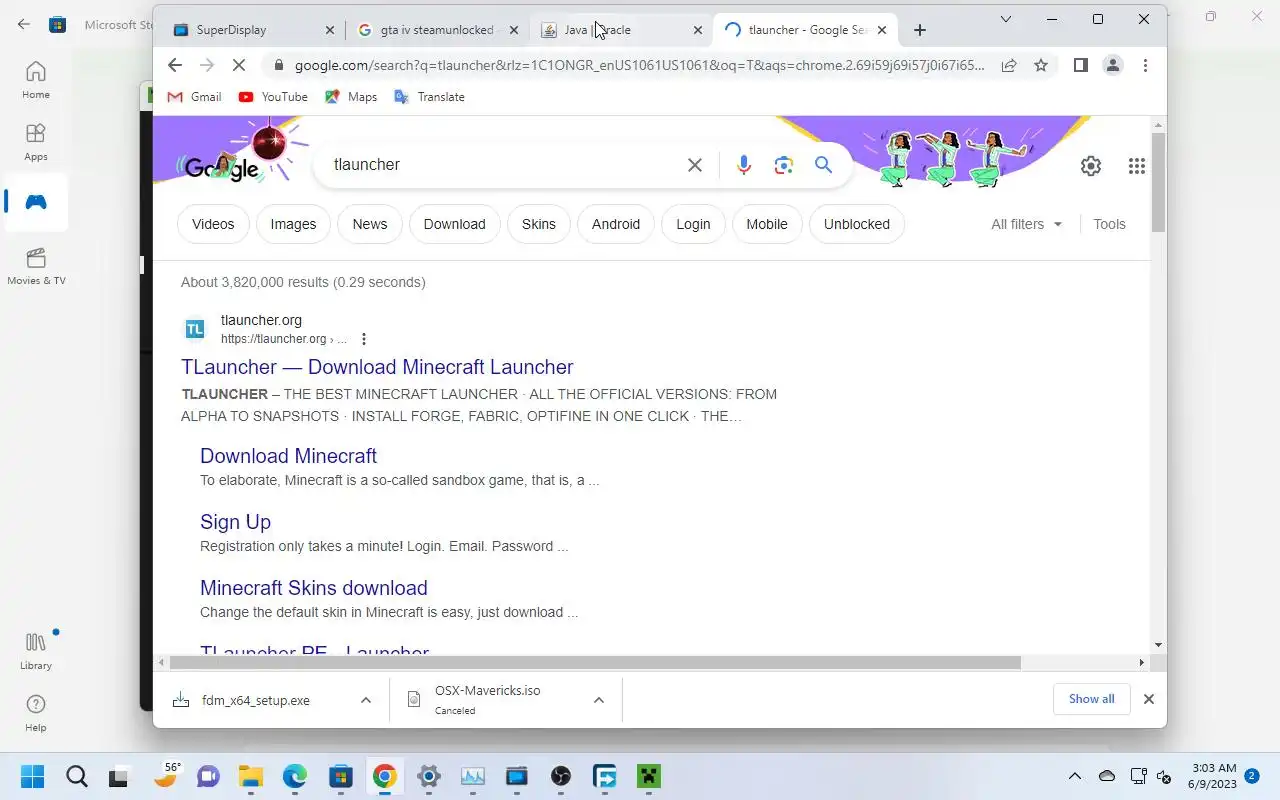Open Gmail bookmark
Viewport: 1280px width, 800px height.
(x=194, y=97)
